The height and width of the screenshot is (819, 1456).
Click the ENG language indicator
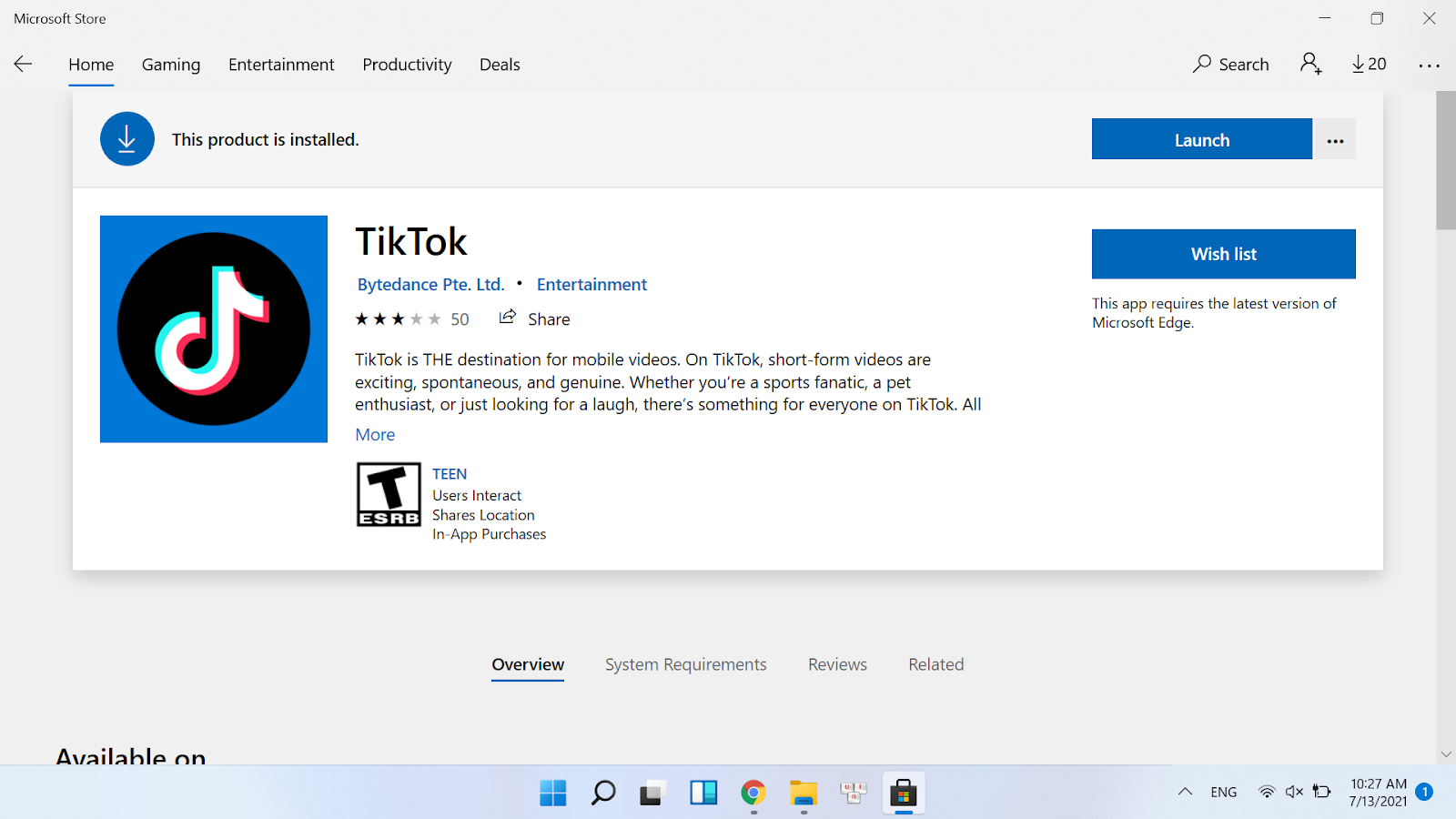pyautogui.click(x=1224, y=792)
